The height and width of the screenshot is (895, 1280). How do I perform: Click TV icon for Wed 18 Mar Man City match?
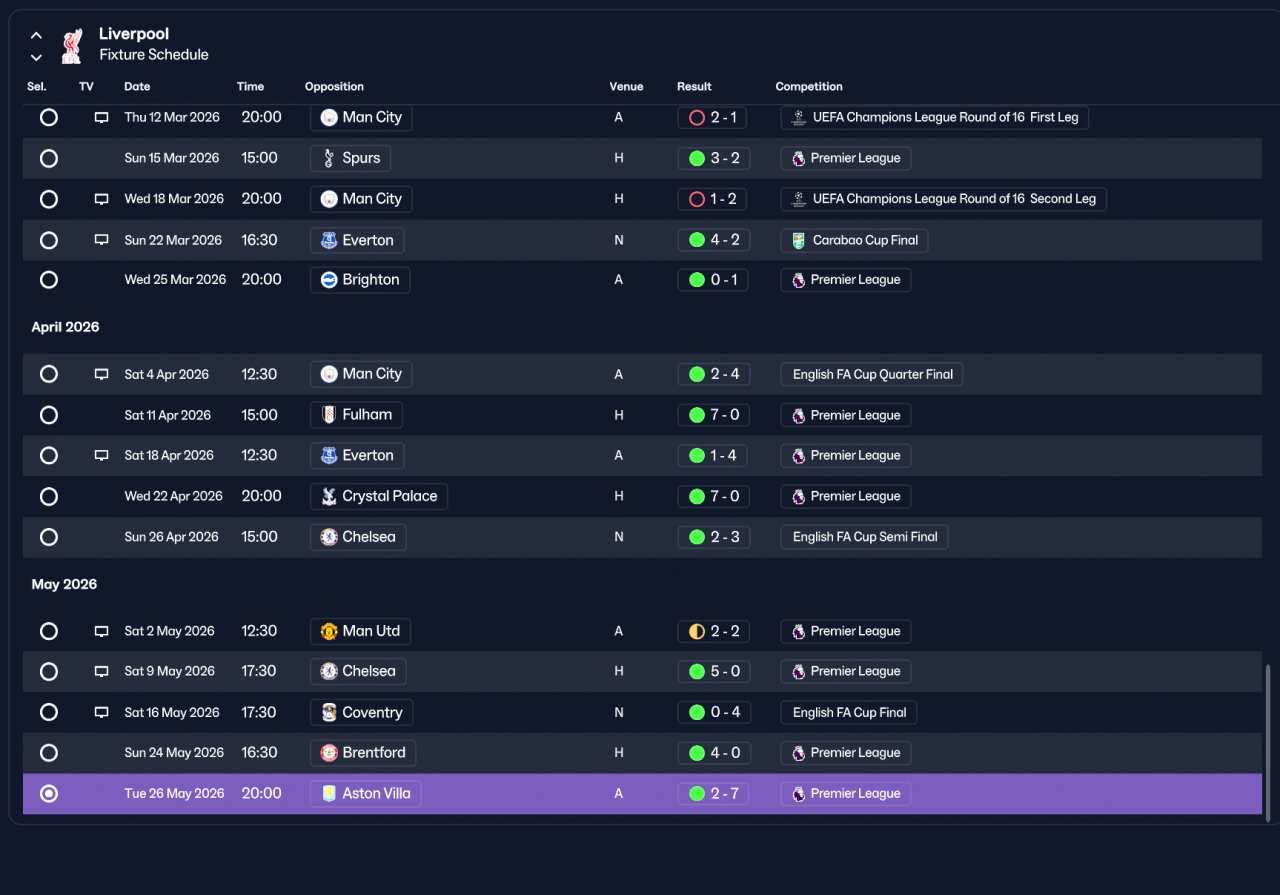[x=101, y=199]
